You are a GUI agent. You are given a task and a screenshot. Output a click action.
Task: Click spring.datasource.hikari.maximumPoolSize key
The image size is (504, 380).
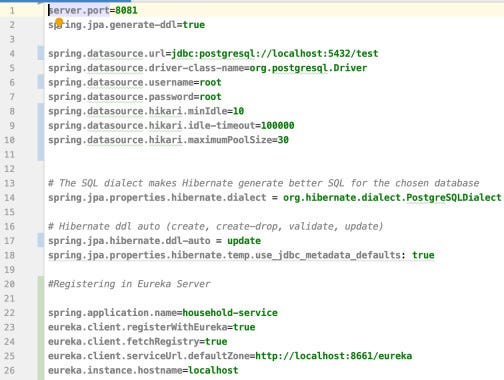tap(160, 140)
